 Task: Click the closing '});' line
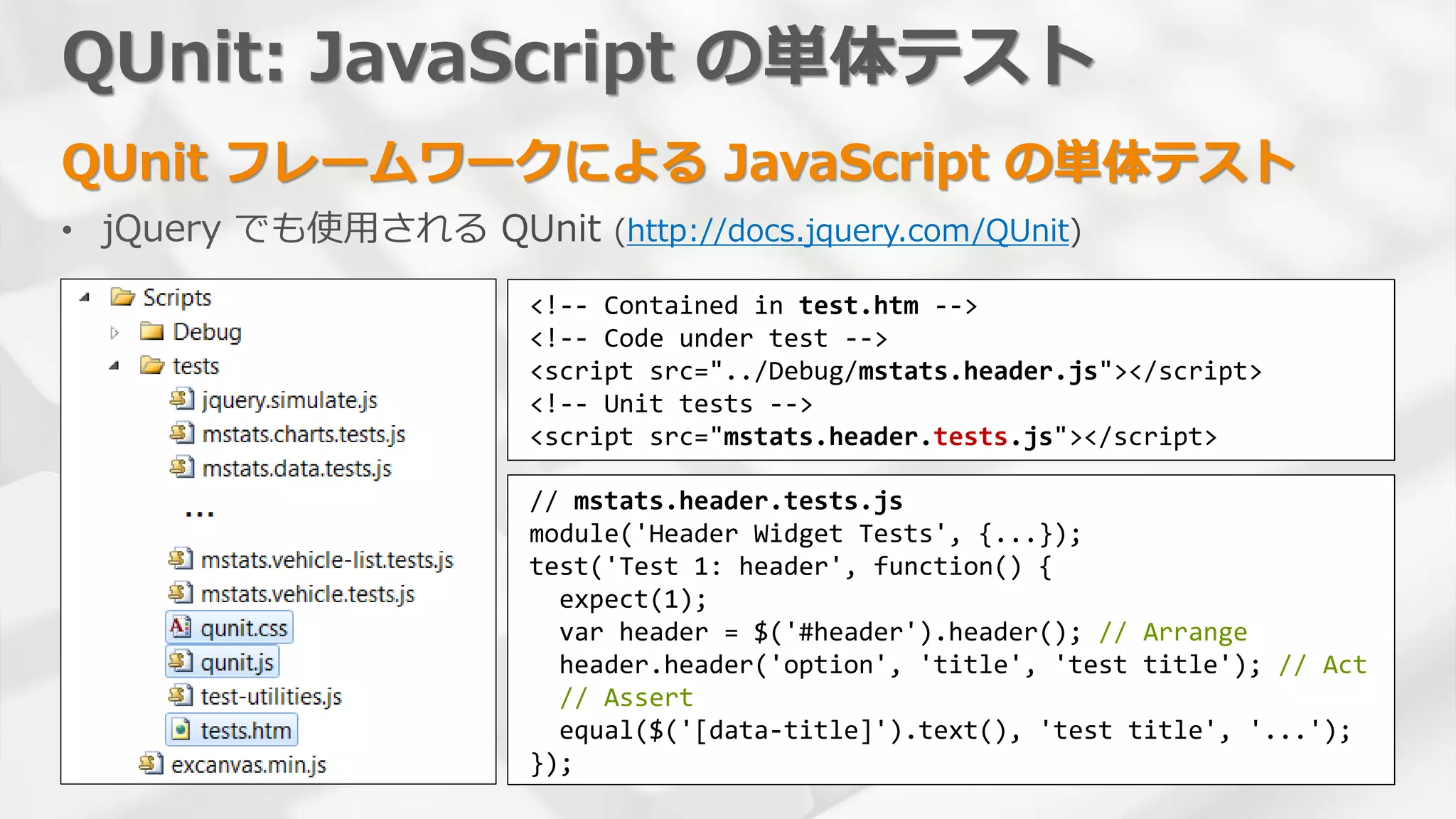coord(551,764)
